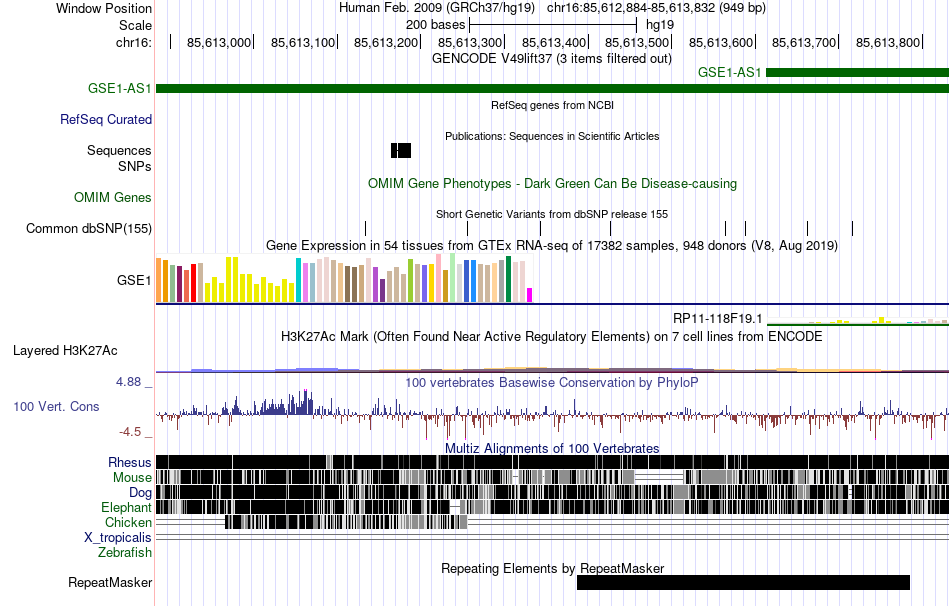Screen dimensions: 950x606
Task: Click the Scale label
Action: (135, 25)
